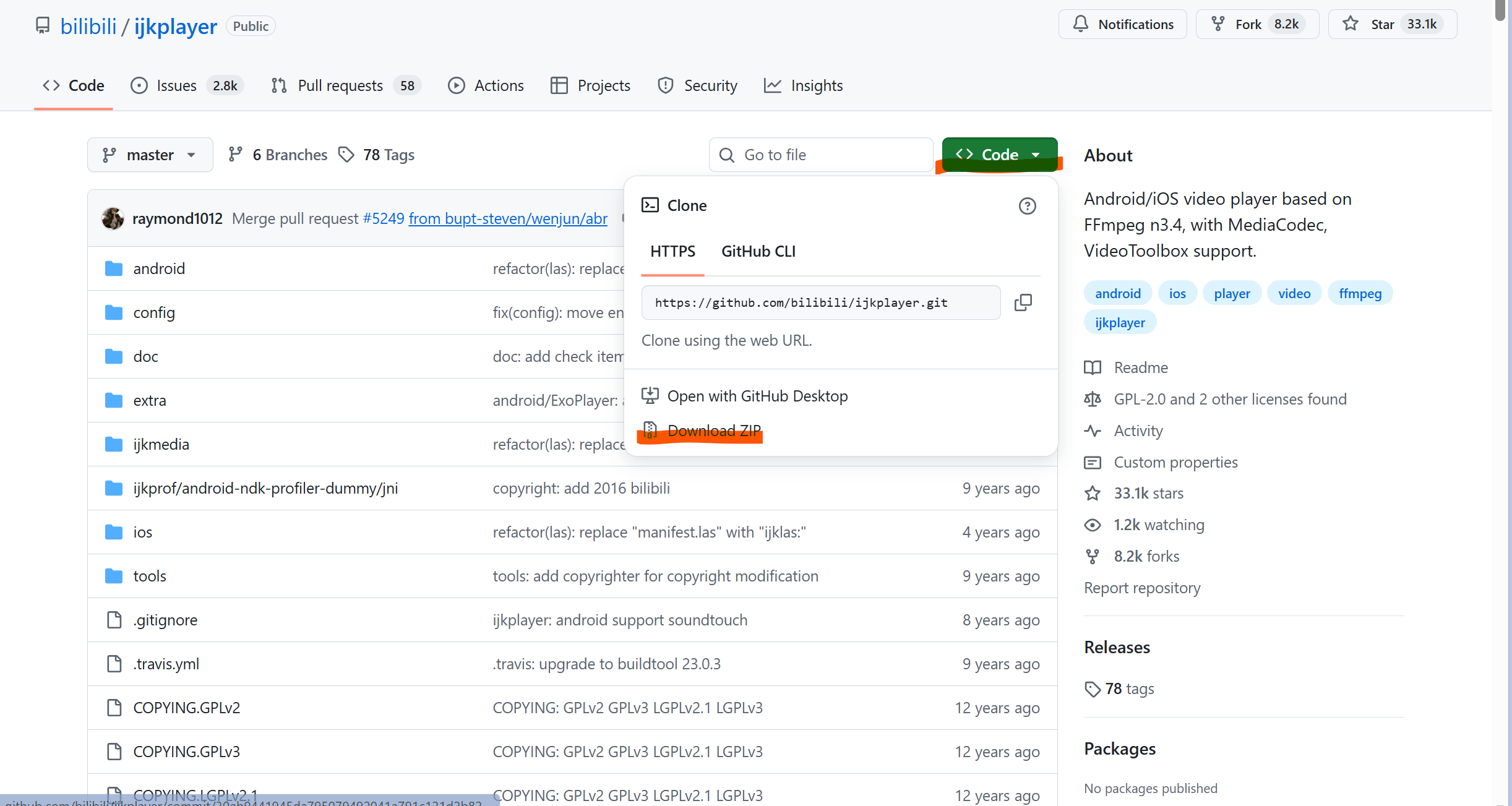Choose Open with GitHub Desktop

coord(757,396)
